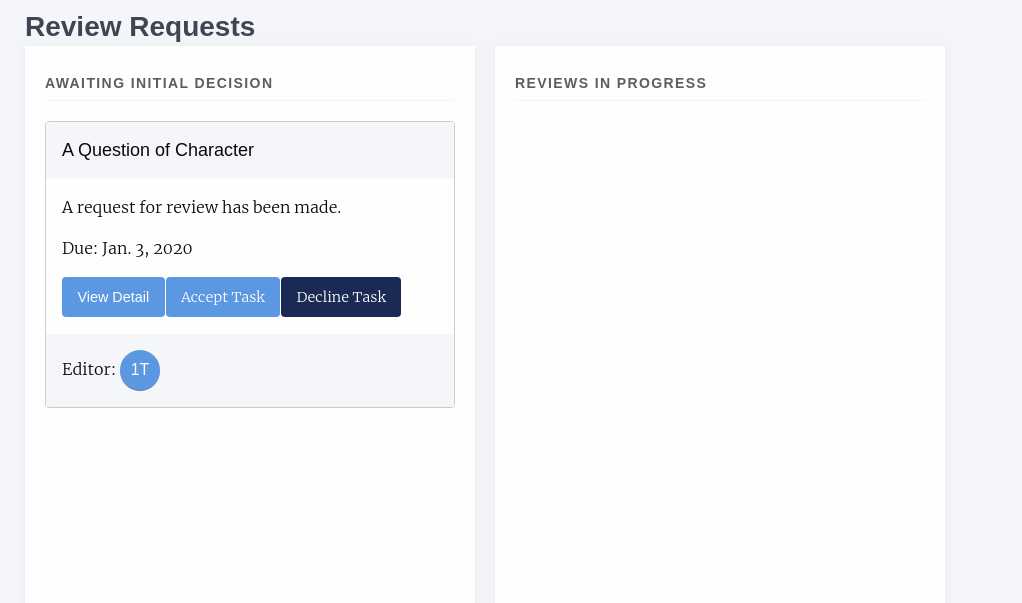Click the divider under Awaiting Initial Decision
Screen dimensions: 1022x603
[250, 100]
